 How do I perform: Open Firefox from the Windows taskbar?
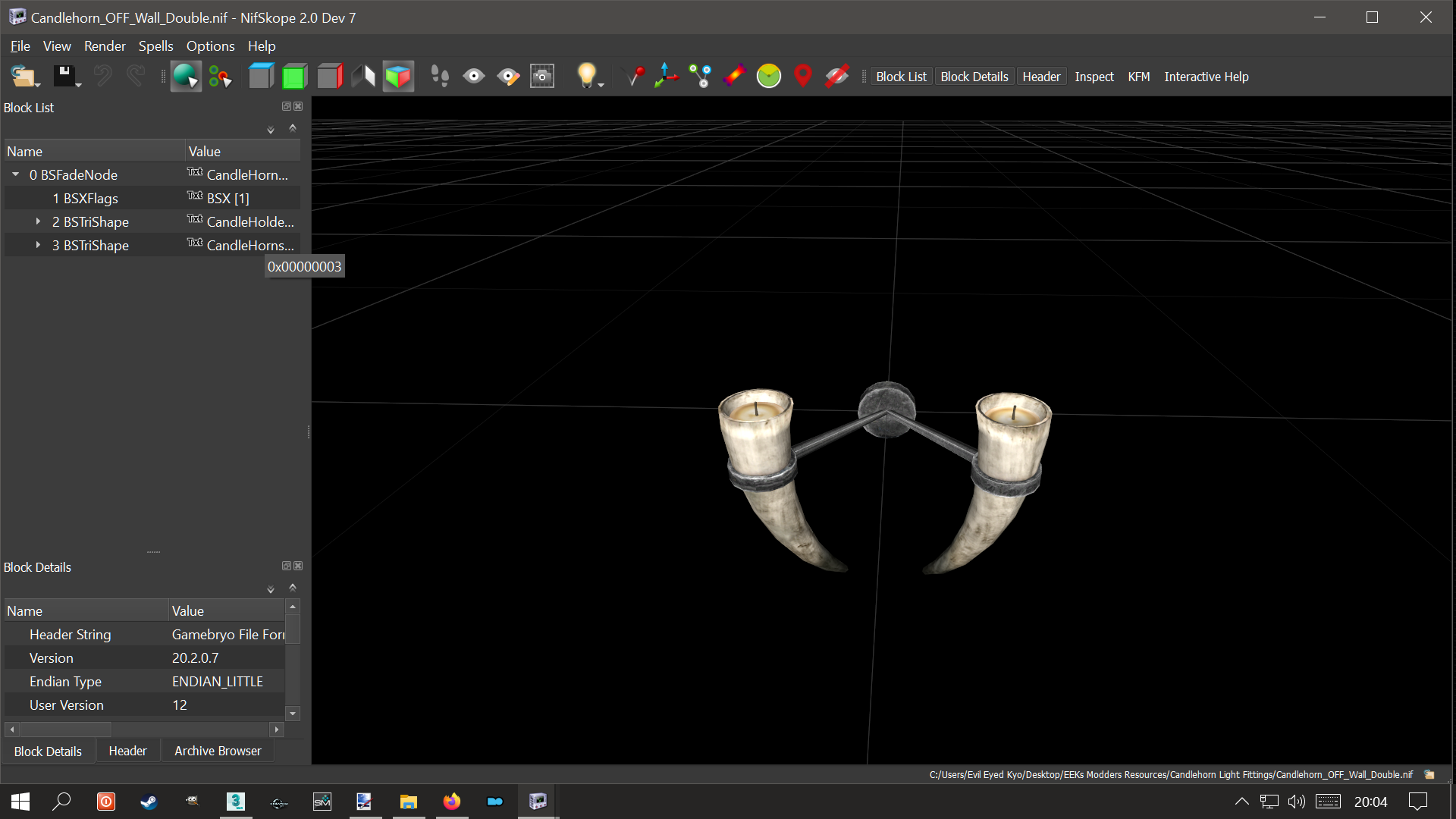click(x=452, y=802)
